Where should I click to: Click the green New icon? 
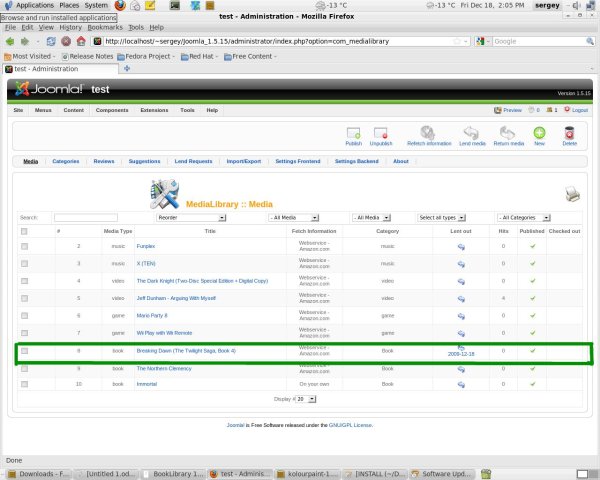[x=539, y=133]
